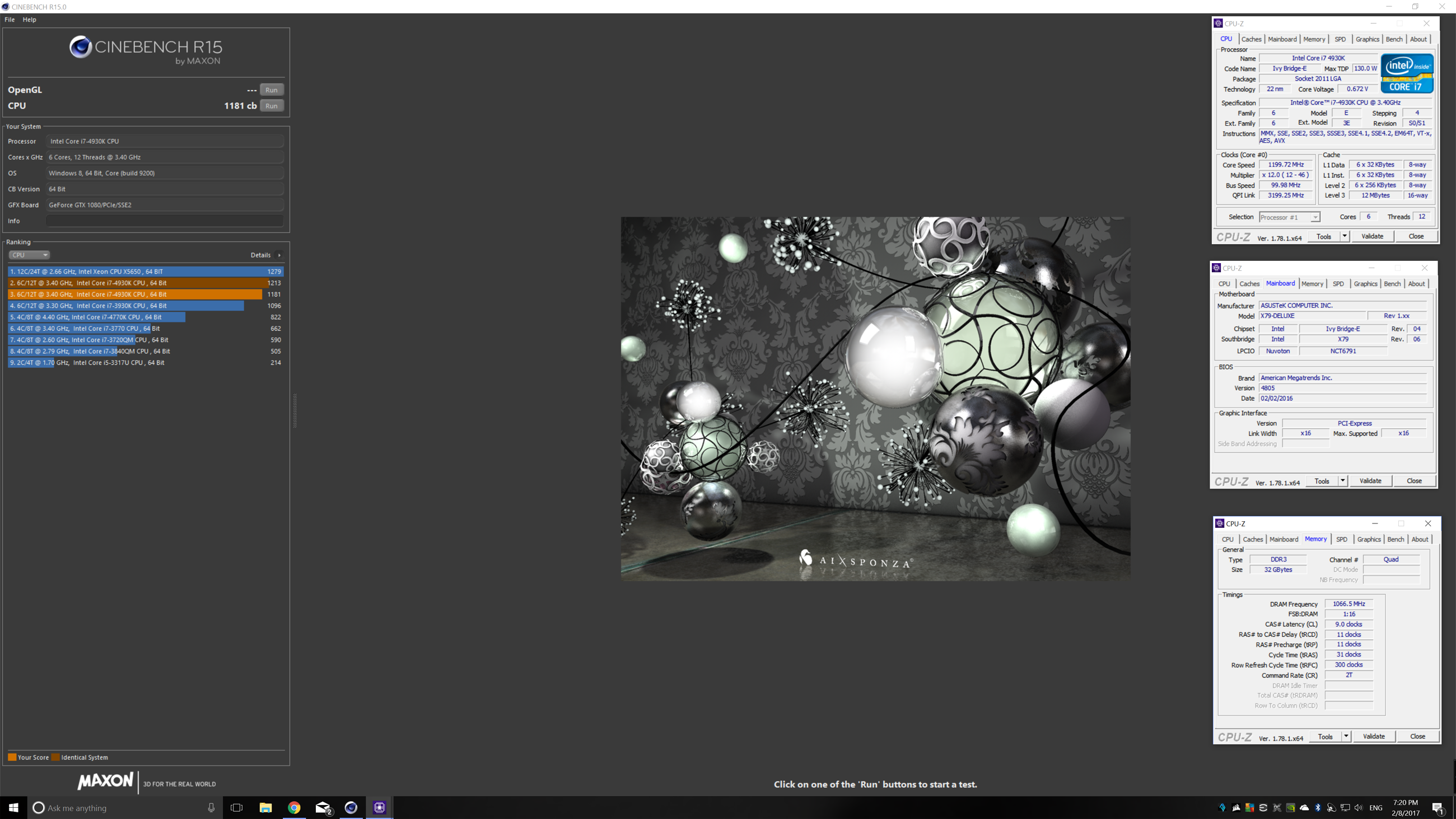The image size is (1456, 819).
Task: Select About tab in bottom CPU-Z window
Action: (x=1420, y=539)
